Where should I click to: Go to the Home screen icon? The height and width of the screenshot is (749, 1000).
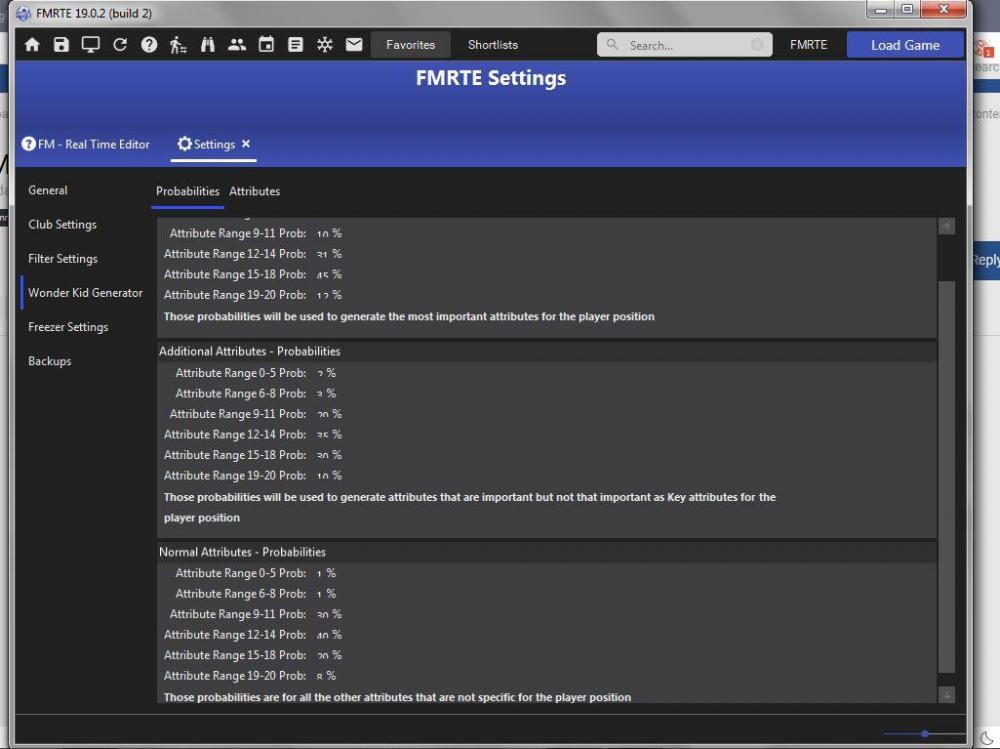(32, 45)
